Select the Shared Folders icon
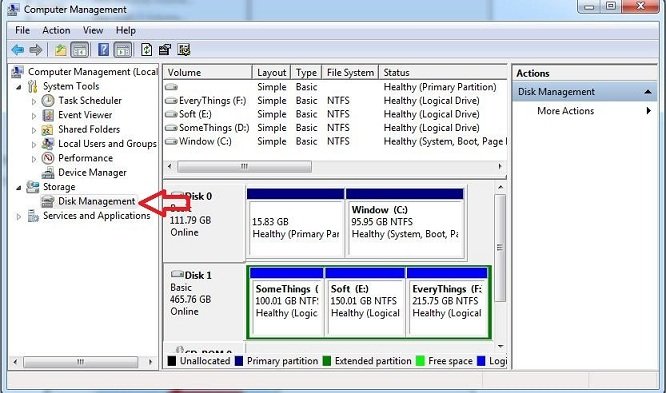This screenshot has height=393, width=666. pyautogui.click(x=48, y=130)
